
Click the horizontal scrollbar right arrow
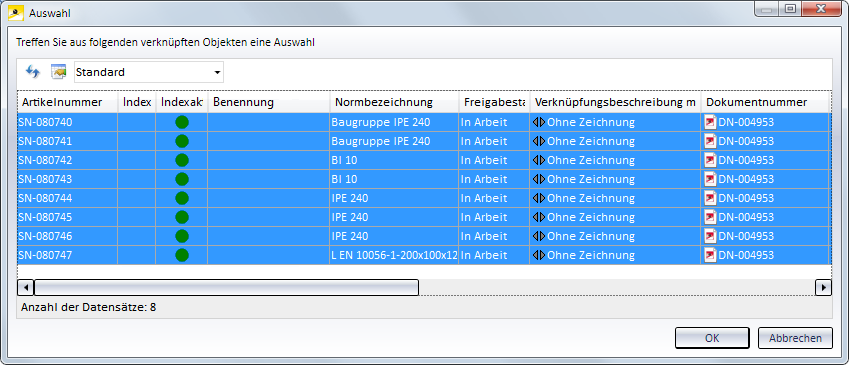824,288
